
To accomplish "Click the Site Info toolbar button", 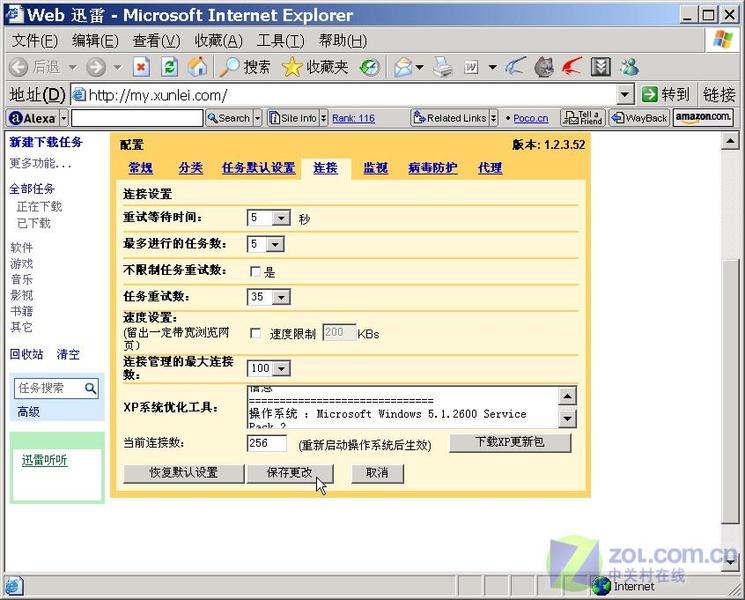I will tap(293, 118).
